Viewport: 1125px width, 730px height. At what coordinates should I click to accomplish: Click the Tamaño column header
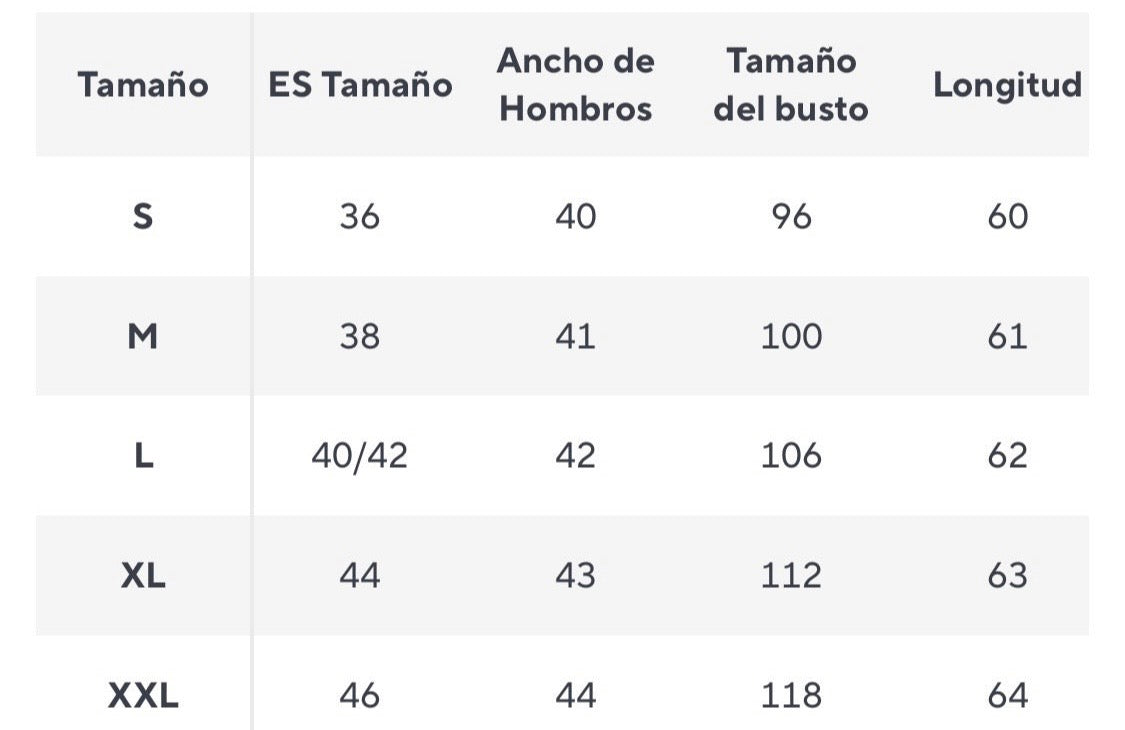coord(143,85)
